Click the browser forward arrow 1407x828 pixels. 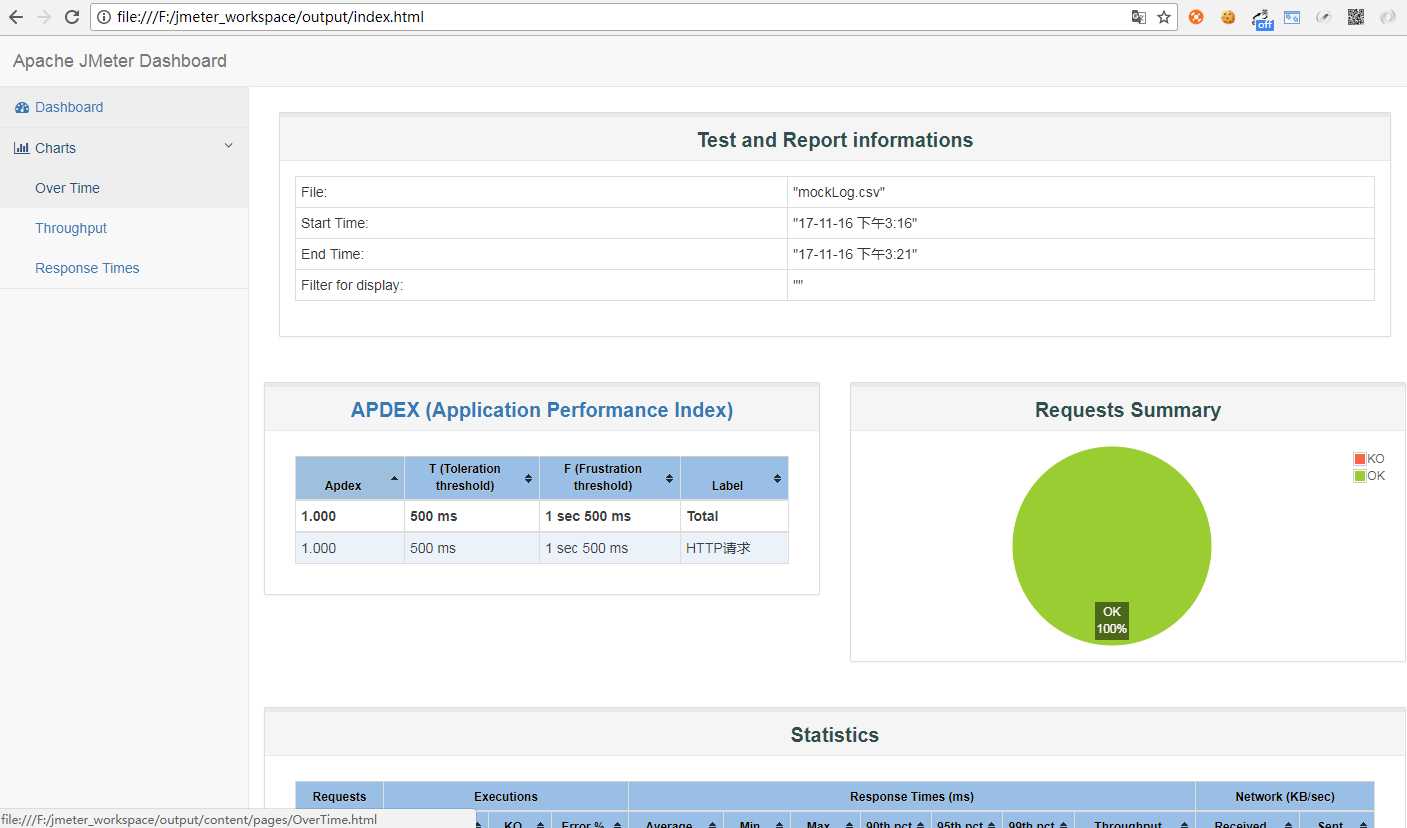[44, 17]
